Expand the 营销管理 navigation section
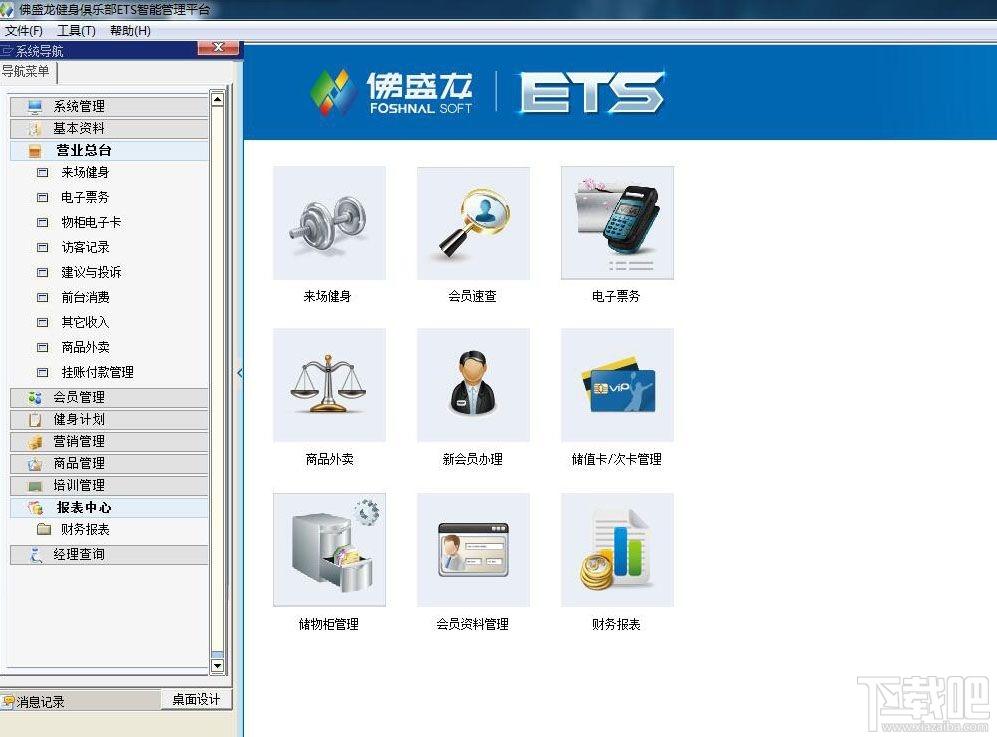997x737 pixels. [109, 441]
